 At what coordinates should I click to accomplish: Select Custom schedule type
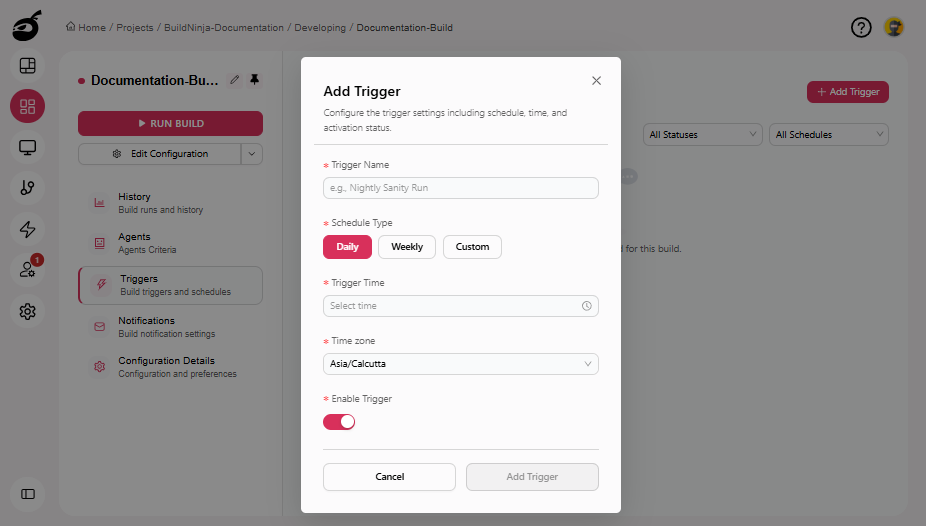pyautogui.click(x=472, y=247)
